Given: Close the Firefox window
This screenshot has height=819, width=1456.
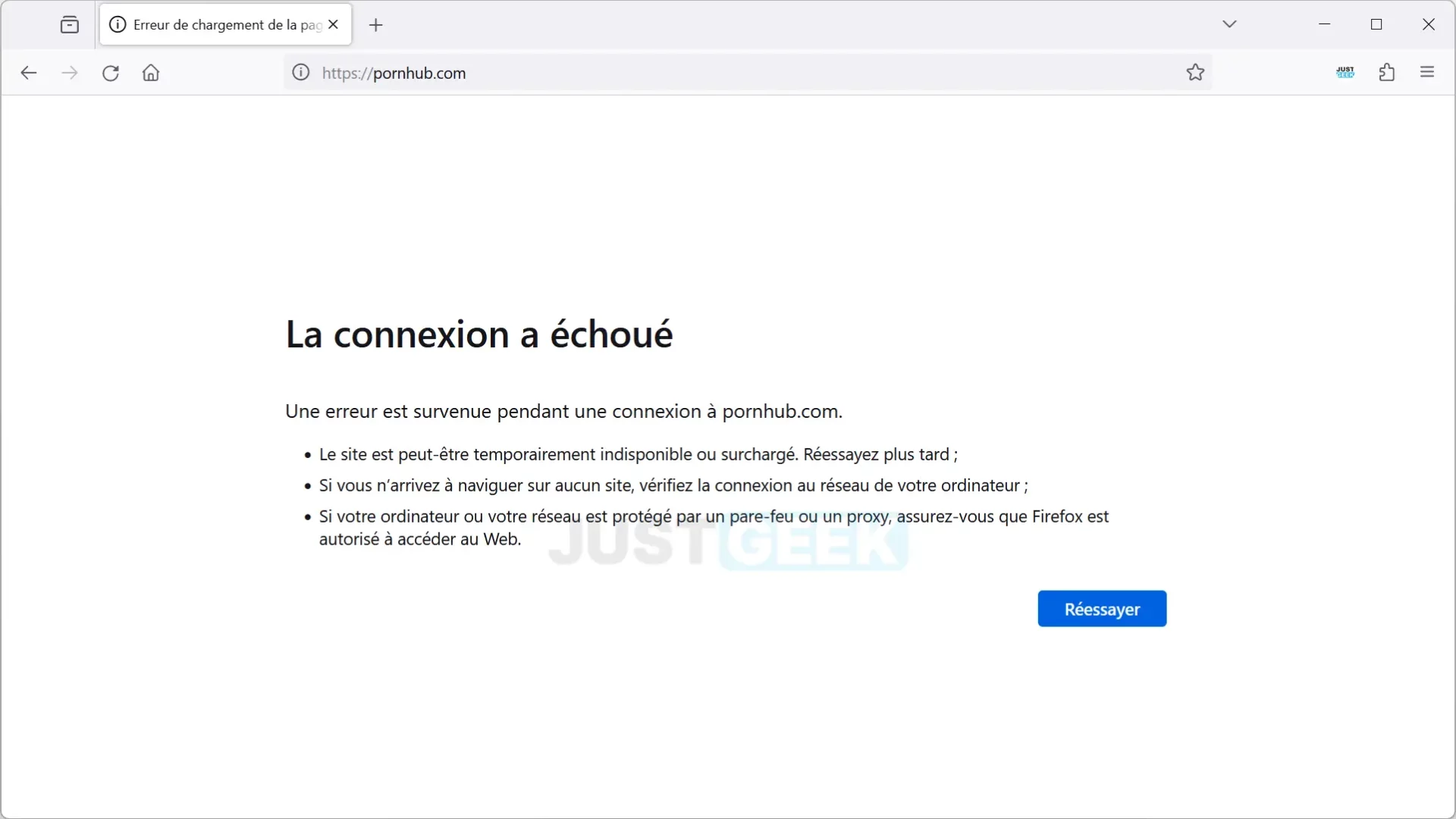Looking at the screenshot, I should [x=1428, y=24].
